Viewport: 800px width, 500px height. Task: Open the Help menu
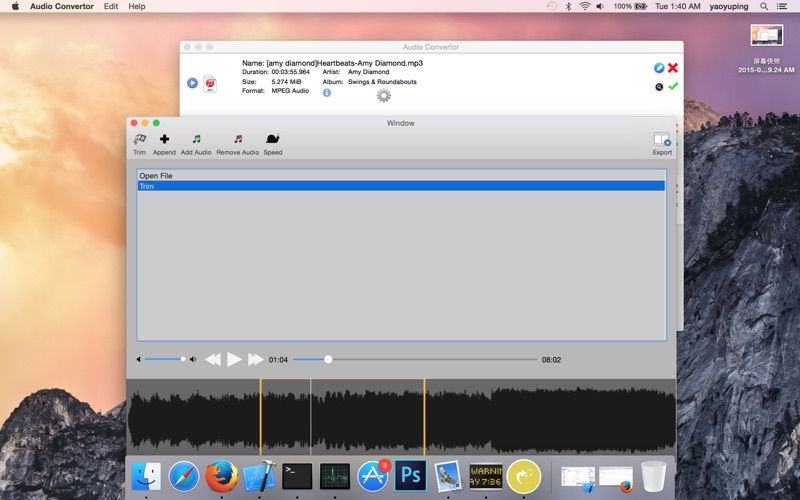(x=137, y=6)
